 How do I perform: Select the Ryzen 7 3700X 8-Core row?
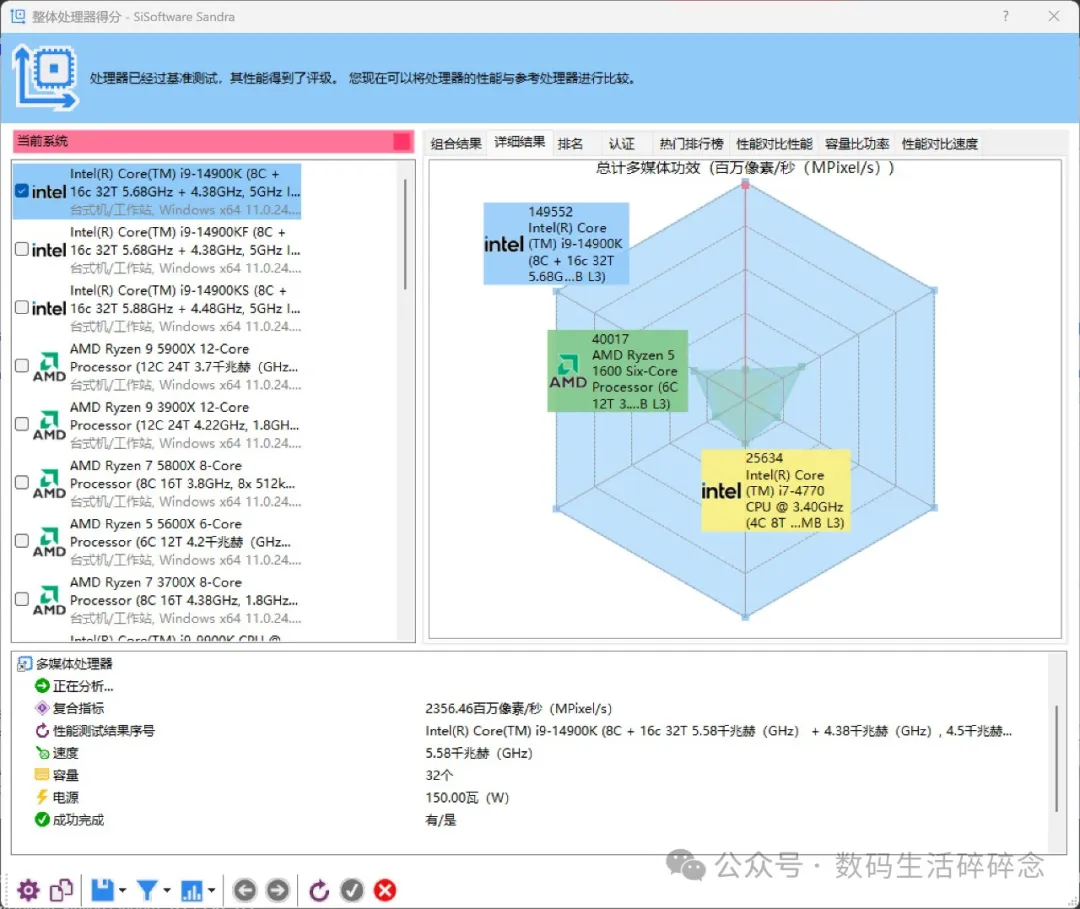pos(157,600)
